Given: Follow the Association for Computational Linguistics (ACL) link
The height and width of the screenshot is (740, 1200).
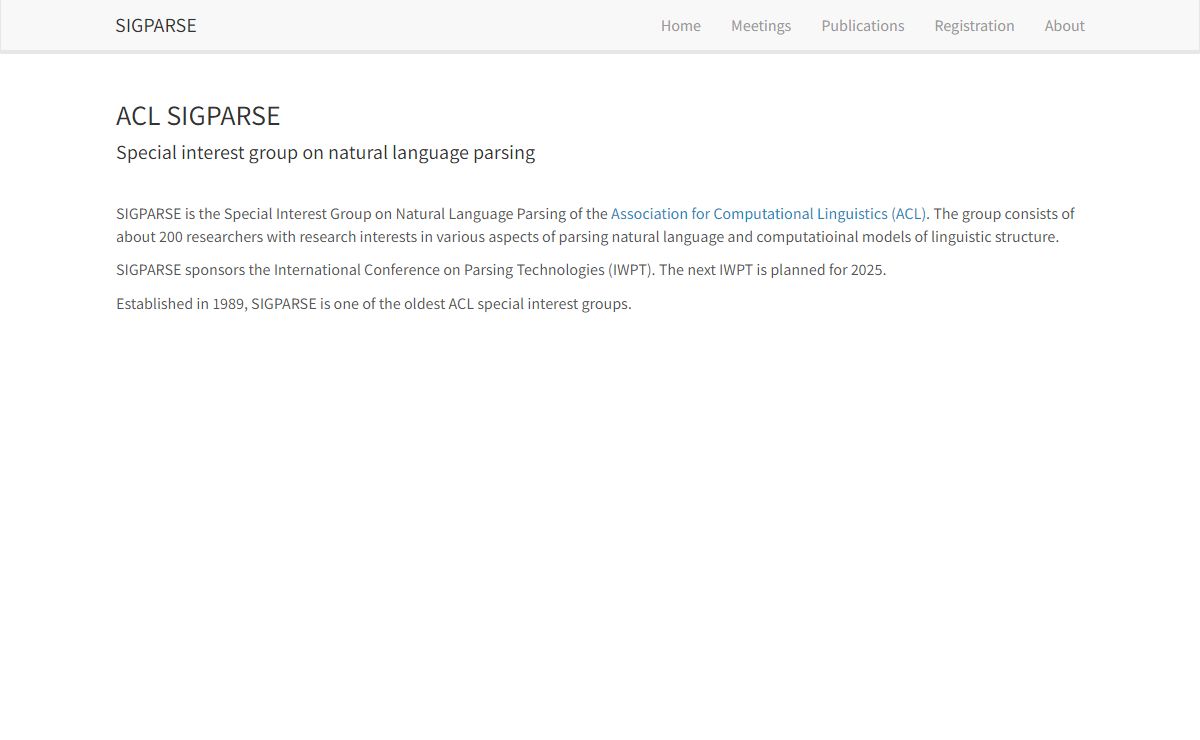Looking at the screenshot, I should pos(769,214).
